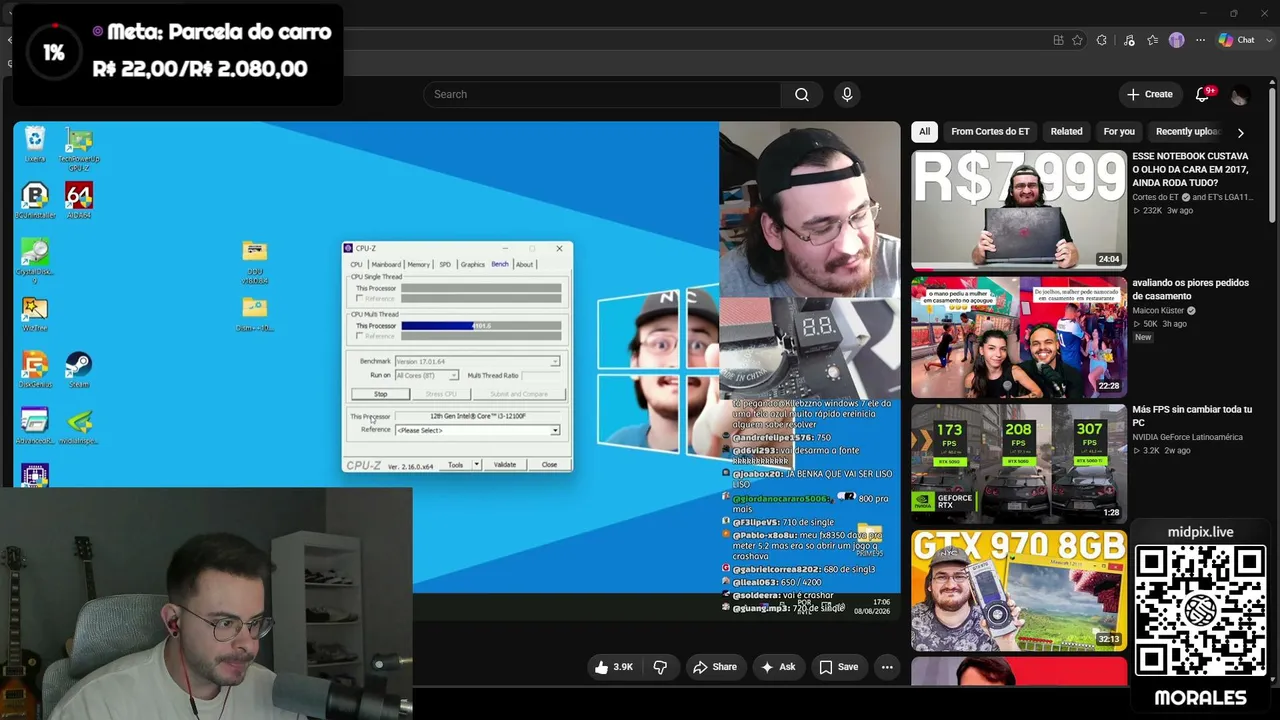This screenshot has height=720, width=1280.
Task: Open CrystalDiskInfo desktop shortcut
Action: click(x=35, y=260)
